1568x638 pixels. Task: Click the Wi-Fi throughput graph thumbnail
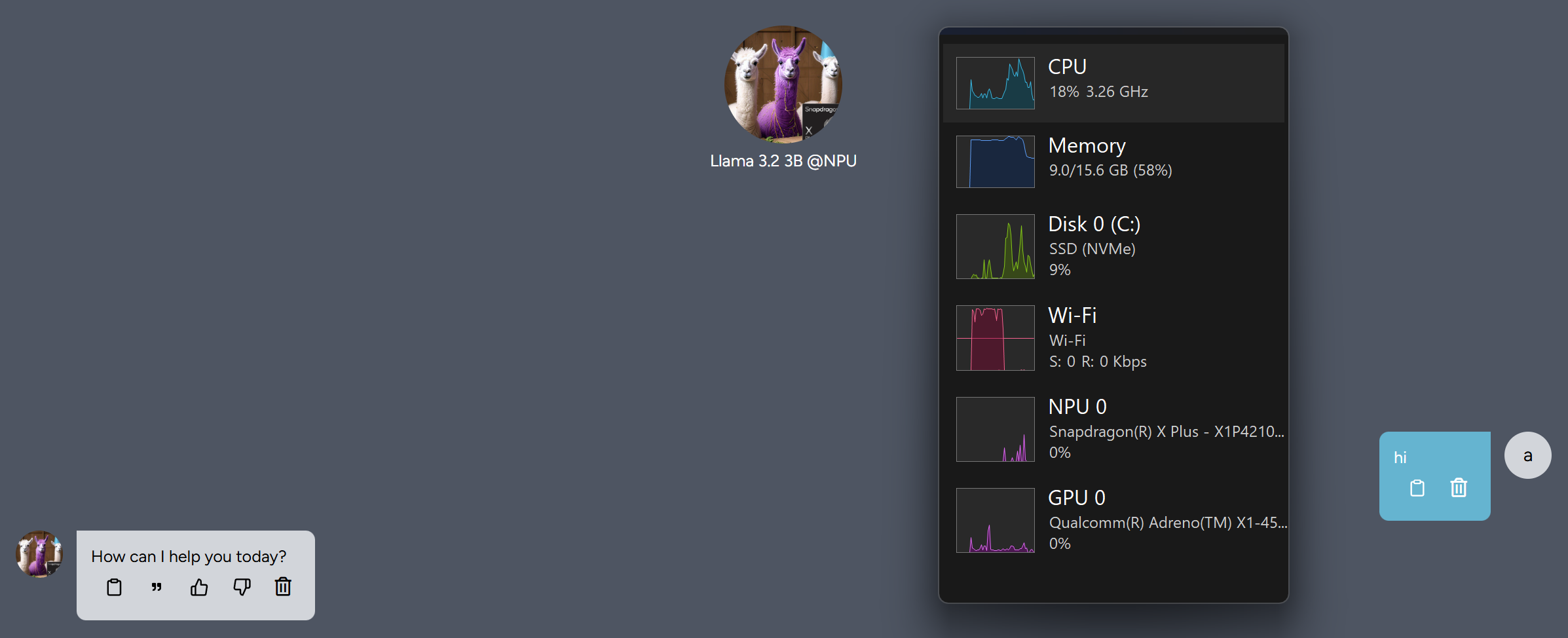996,338
